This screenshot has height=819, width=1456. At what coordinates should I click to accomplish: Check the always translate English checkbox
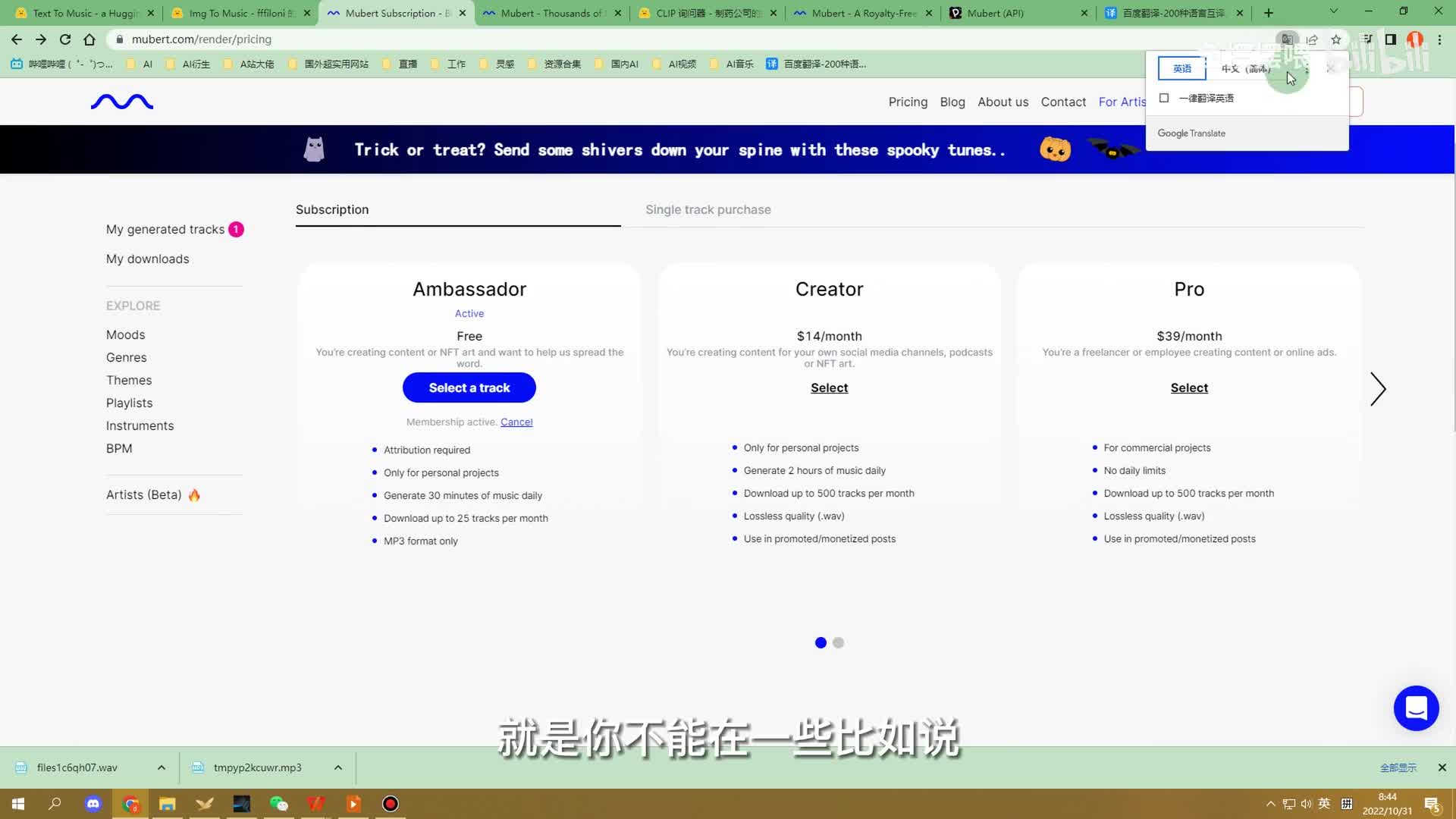1164,98
